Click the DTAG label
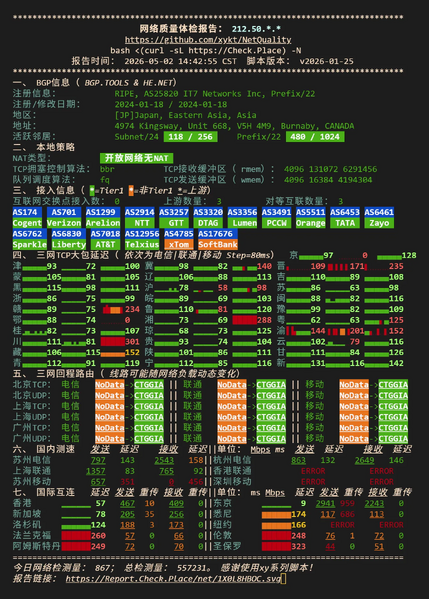This screenshot has height=599, width=429. pos(208,223)
